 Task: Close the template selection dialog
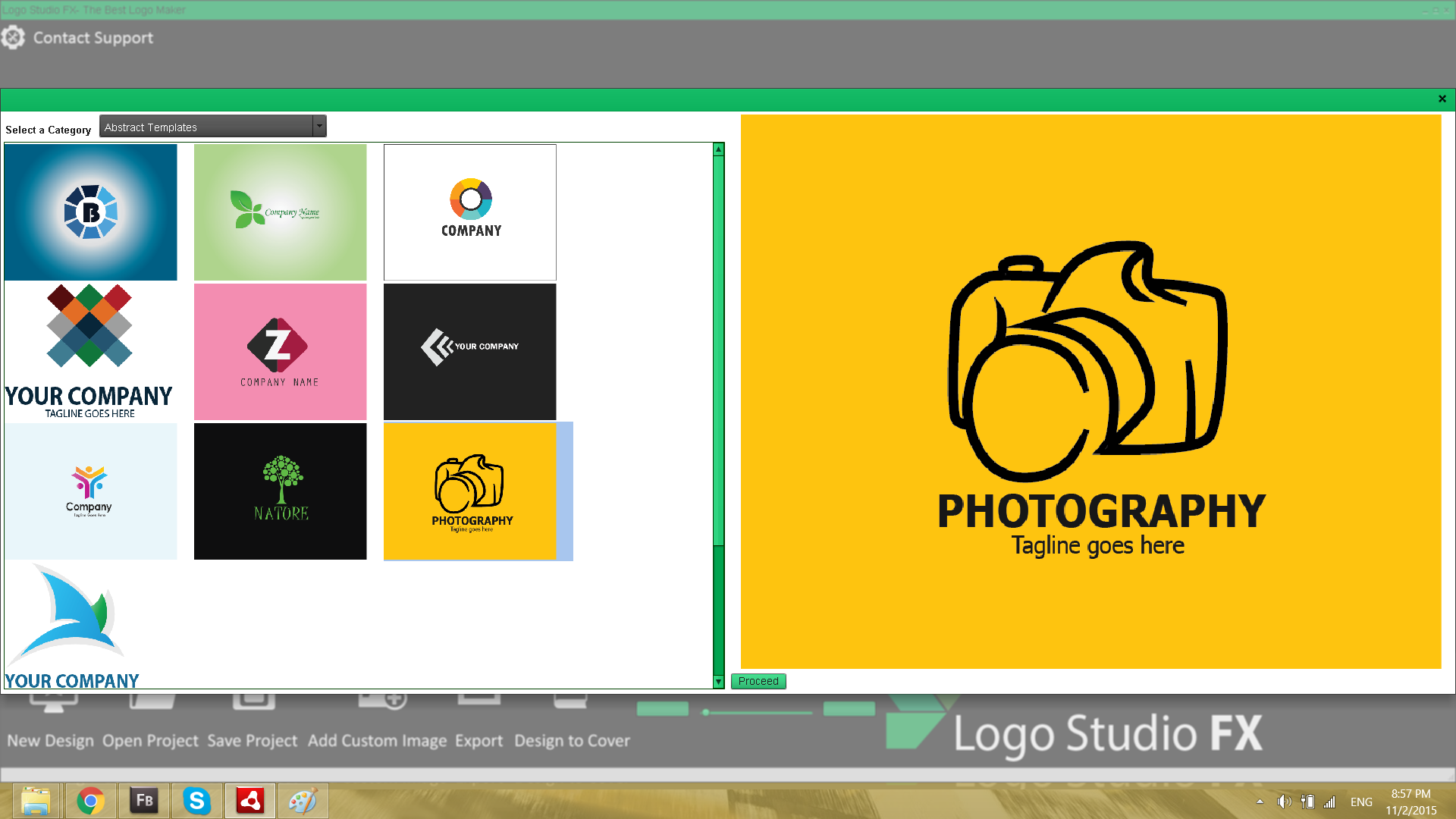click(1442, 99)
